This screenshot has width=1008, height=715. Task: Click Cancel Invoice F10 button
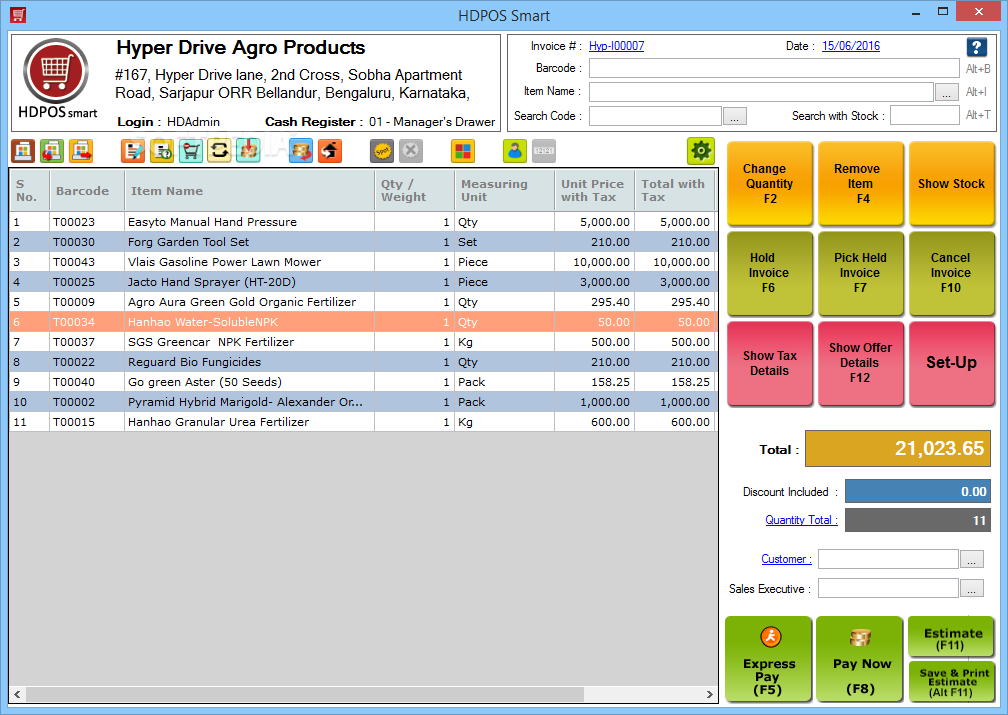pos(951,273)
